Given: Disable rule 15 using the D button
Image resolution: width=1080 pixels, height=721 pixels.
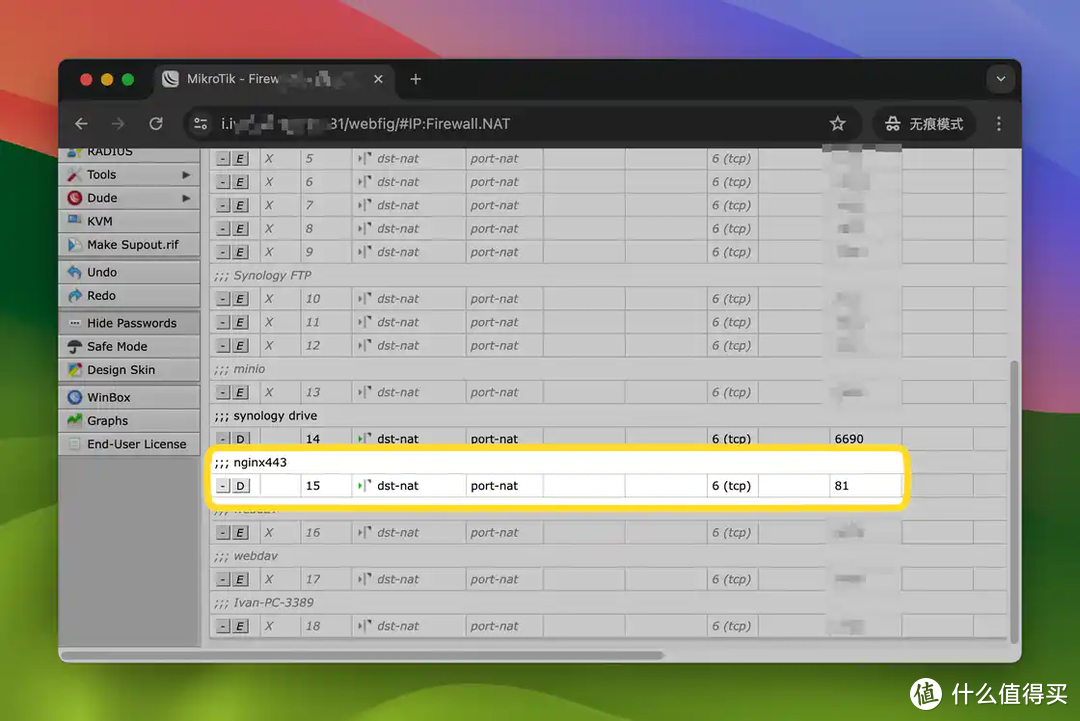Looking at the screenshot, I should (240, 486).
